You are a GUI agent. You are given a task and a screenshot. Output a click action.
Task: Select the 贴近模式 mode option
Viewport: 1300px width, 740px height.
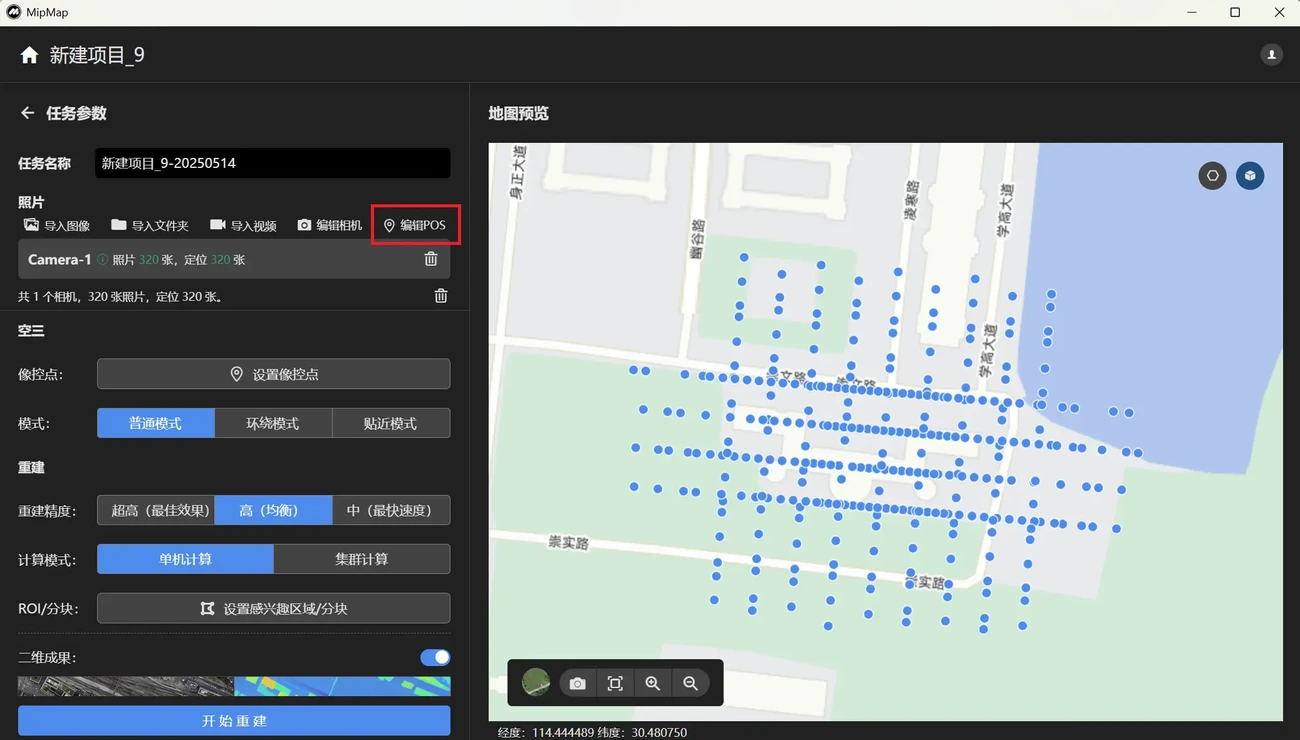390,423
